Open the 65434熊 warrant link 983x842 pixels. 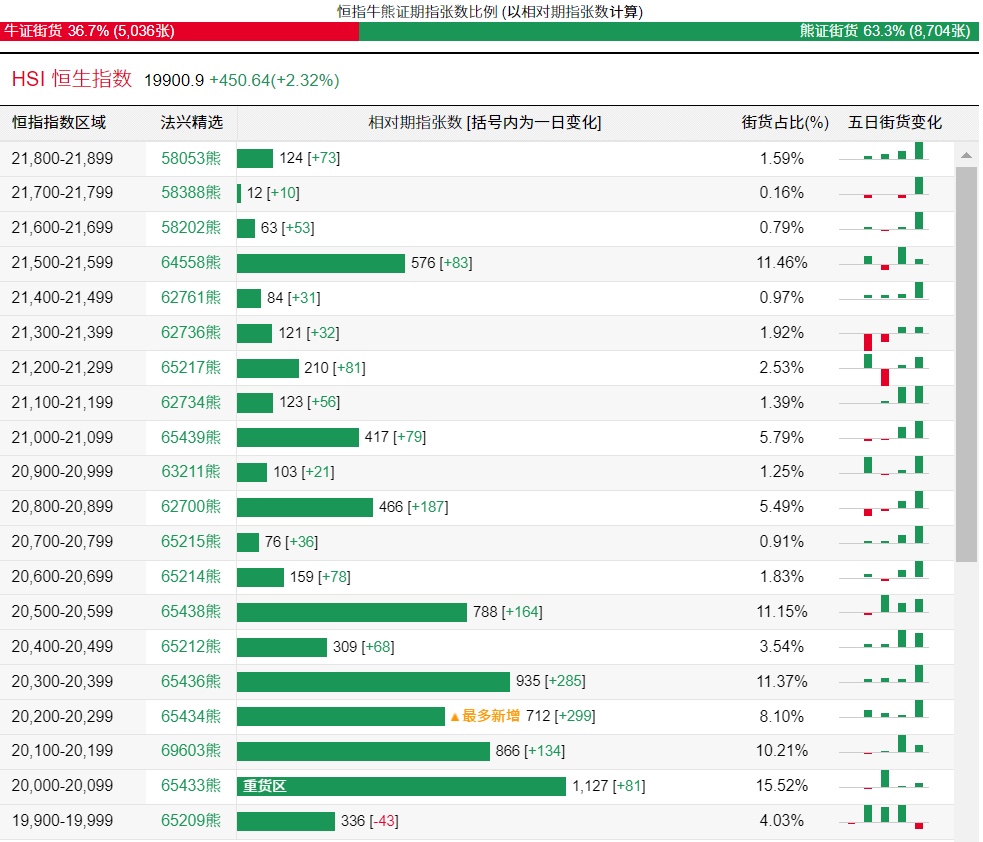pos(191,716)
